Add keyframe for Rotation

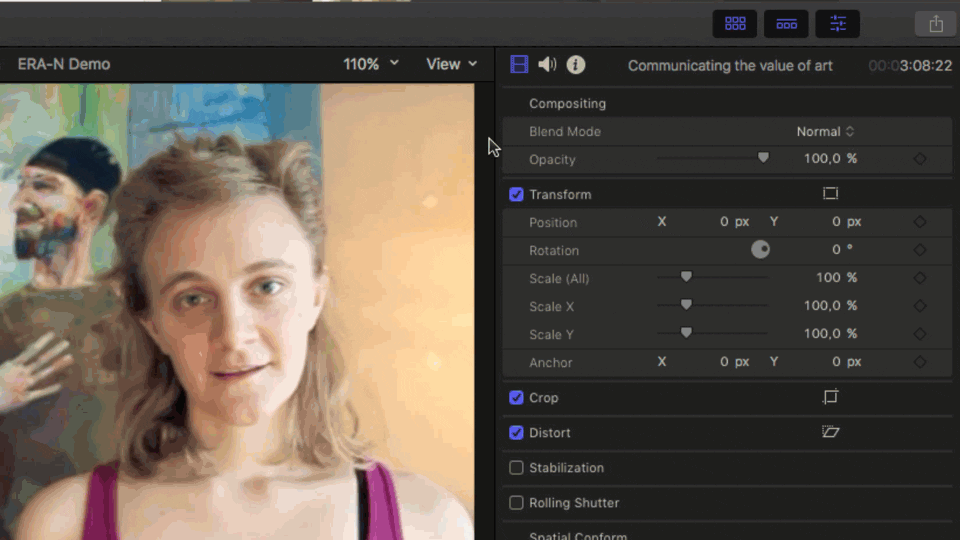(x=920, y=250)
